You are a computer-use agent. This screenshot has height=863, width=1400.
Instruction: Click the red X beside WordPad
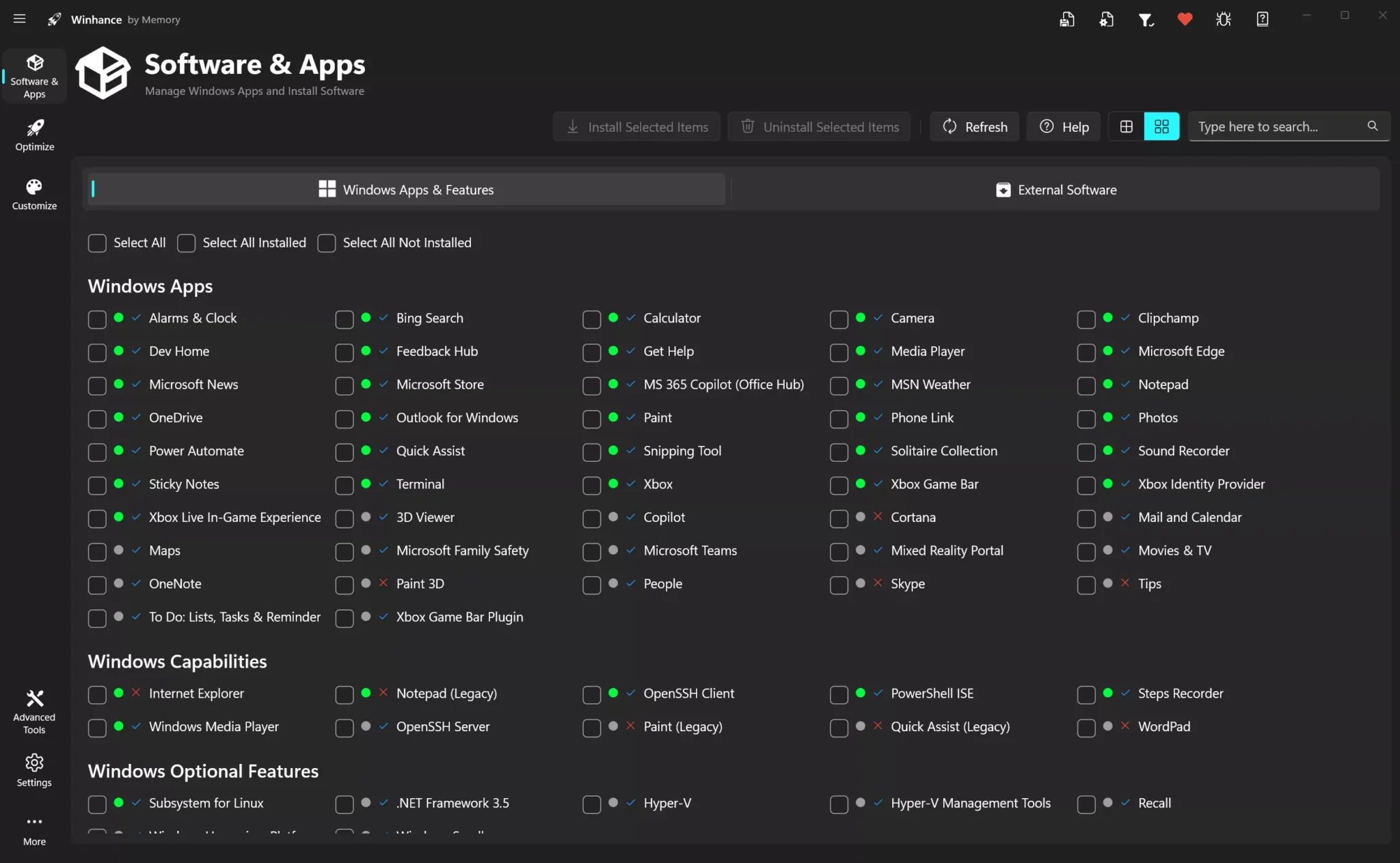[1125, 726]
